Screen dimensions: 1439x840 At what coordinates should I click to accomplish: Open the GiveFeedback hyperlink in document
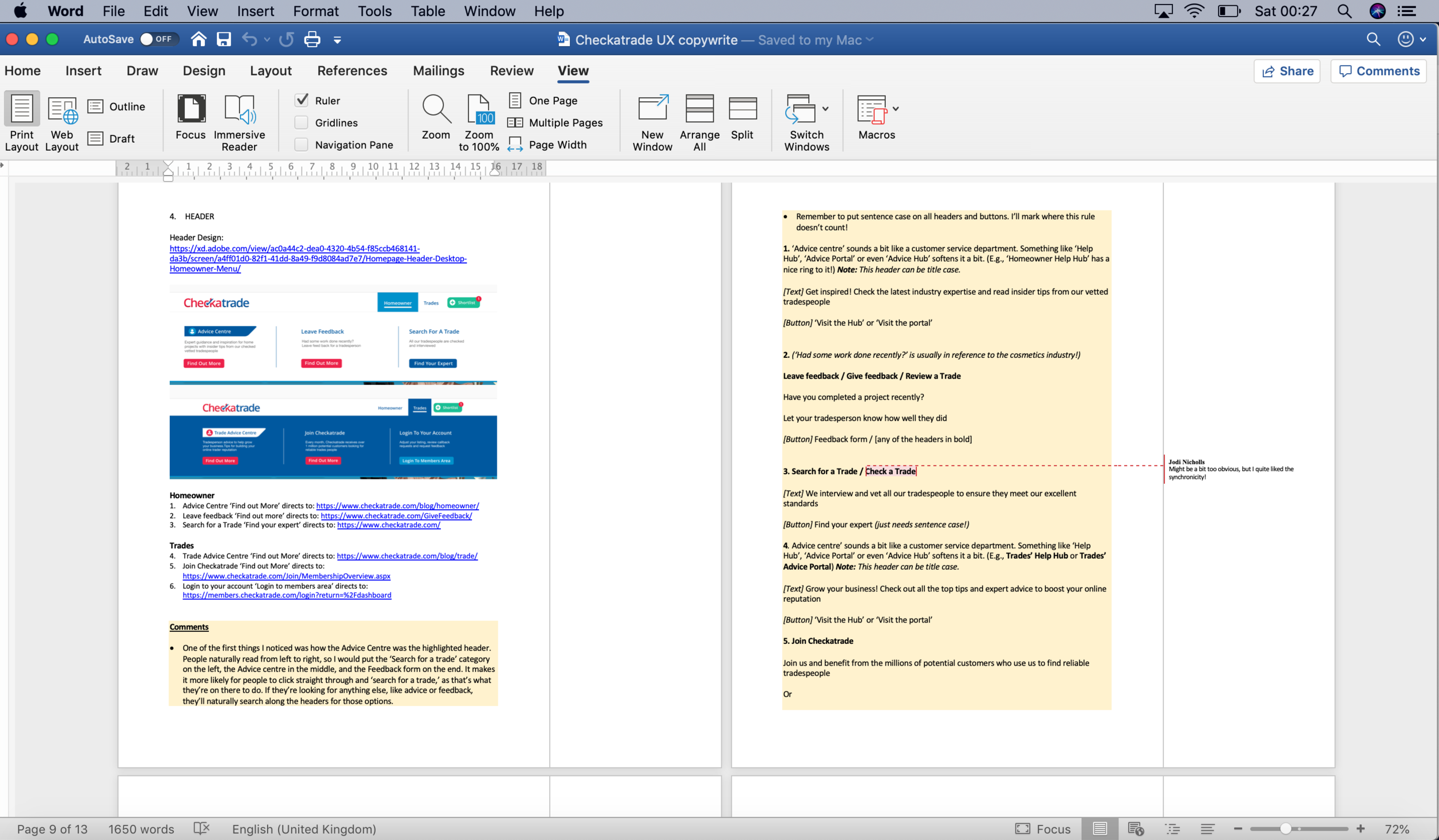coord(396,516)
